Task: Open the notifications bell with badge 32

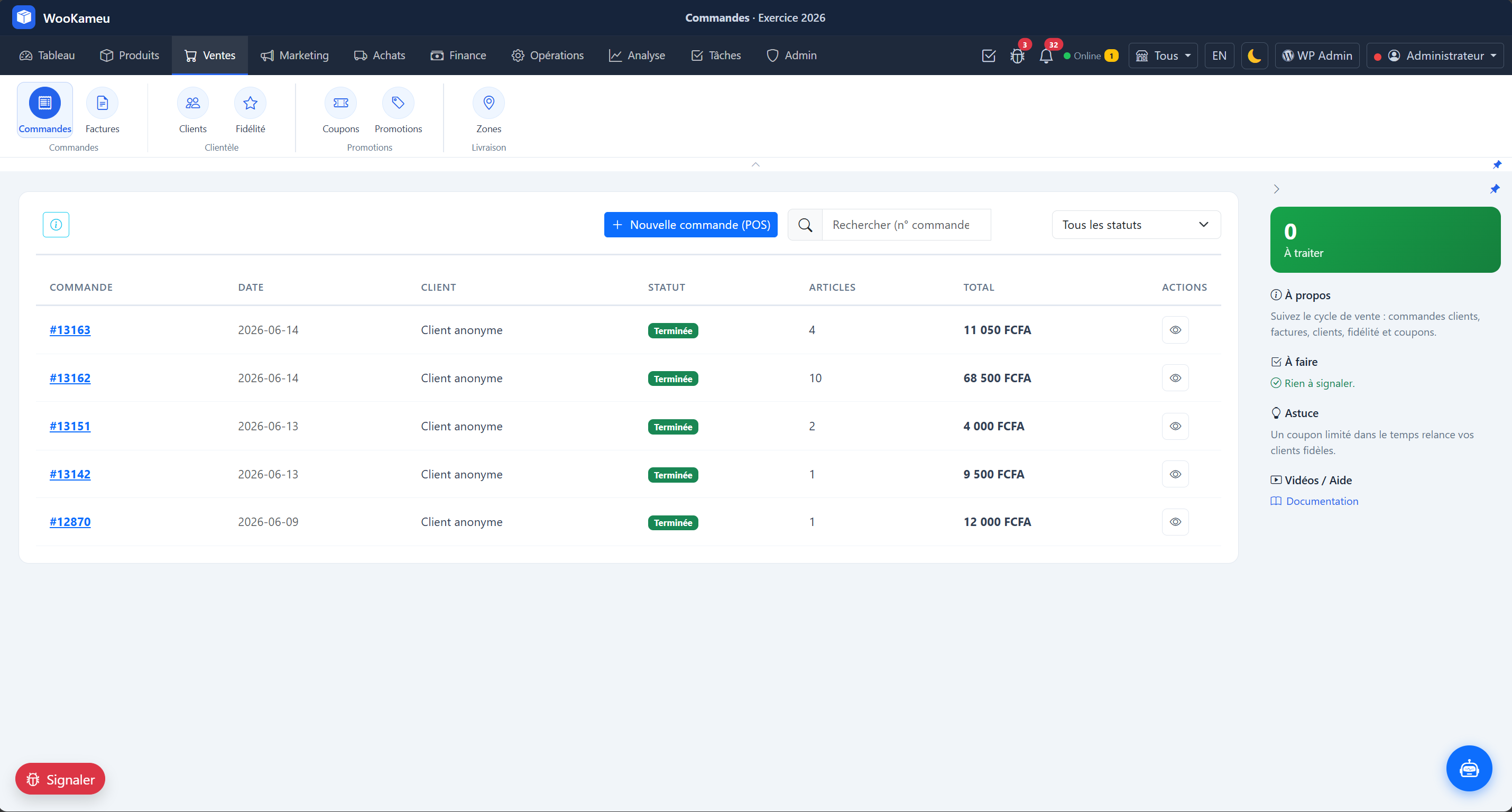Action: click(x=1046, y=56)
